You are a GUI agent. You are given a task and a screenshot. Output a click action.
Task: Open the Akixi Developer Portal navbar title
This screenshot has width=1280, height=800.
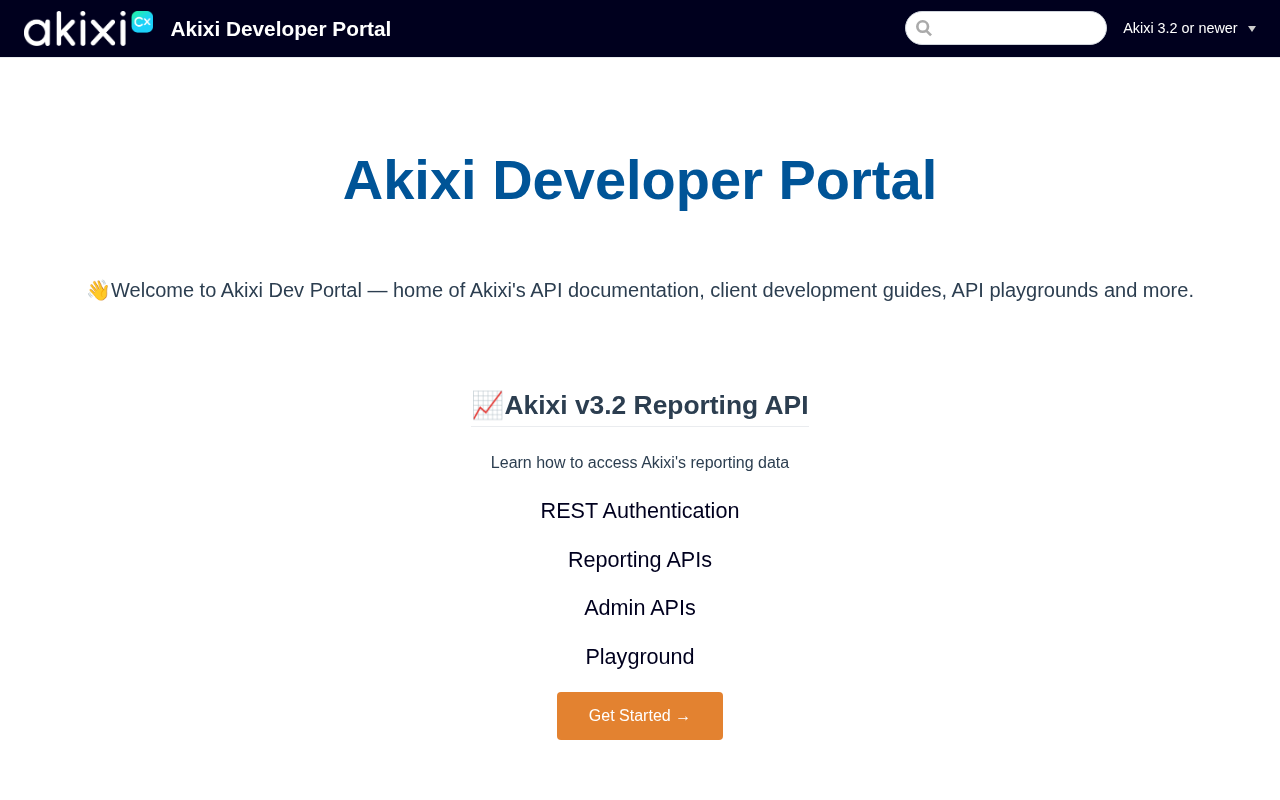pyautogui.click(x=281, y=29)
